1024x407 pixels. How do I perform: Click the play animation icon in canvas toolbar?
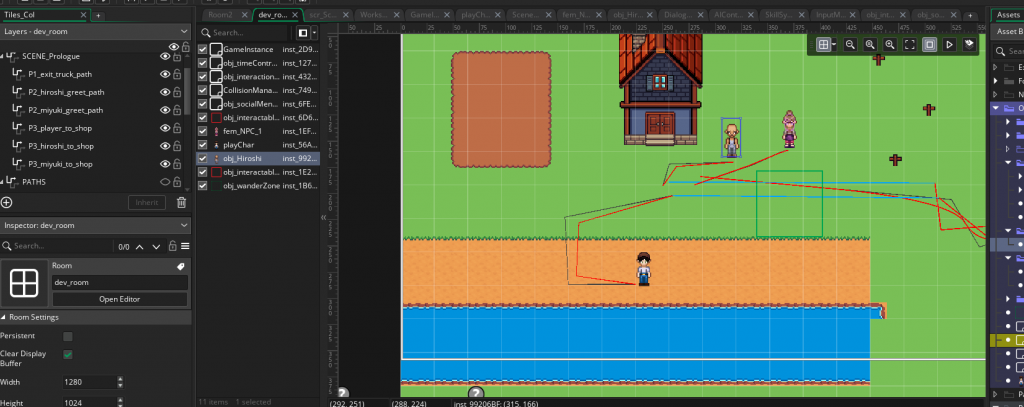[x=948, y=45]
